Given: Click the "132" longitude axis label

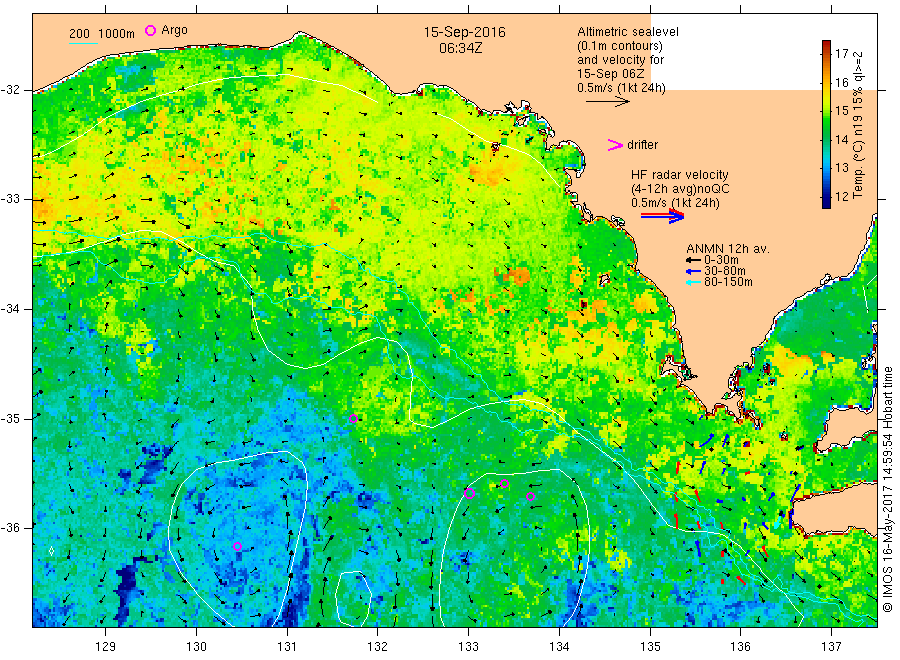Looking at the screenshot, I should tap(378, 646).
